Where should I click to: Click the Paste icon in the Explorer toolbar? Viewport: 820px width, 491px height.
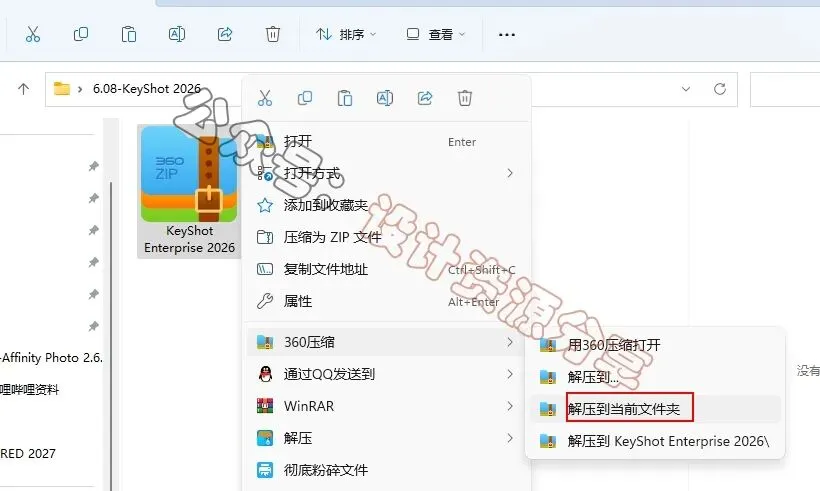tap(129, 35)
